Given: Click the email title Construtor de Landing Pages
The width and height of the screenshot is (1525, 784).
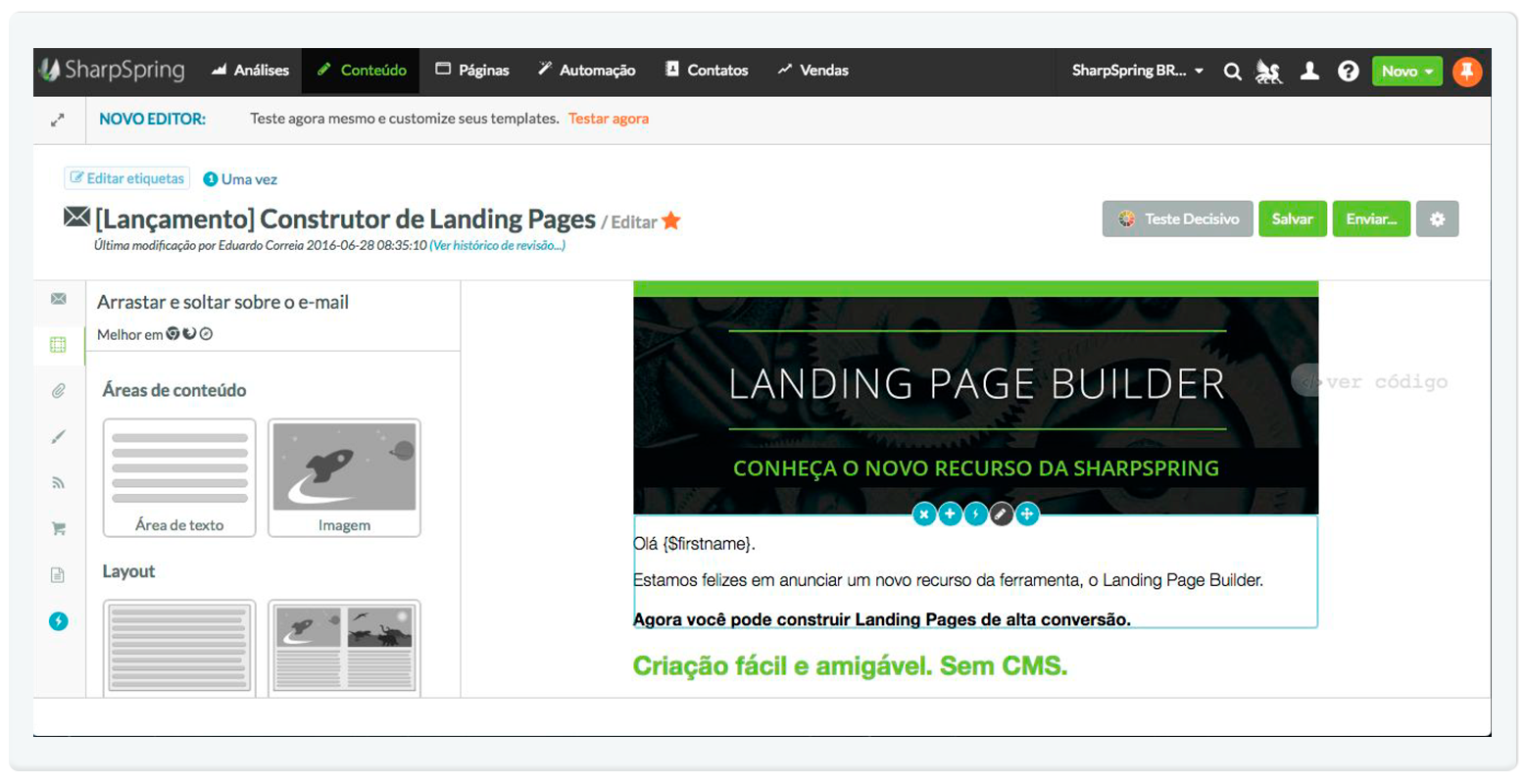Looking at the screenshot, I should [345, 220].
